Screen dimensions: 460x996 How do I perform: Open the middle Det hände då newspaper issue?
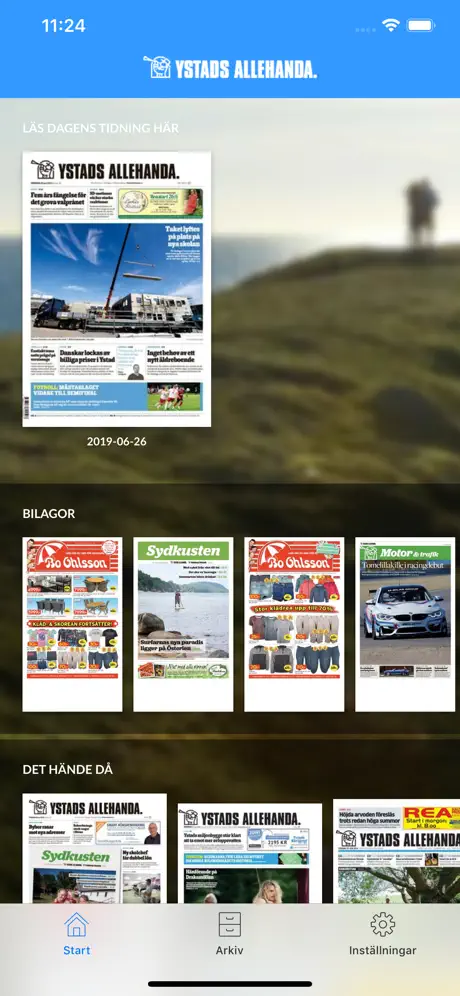pos(250,853)
